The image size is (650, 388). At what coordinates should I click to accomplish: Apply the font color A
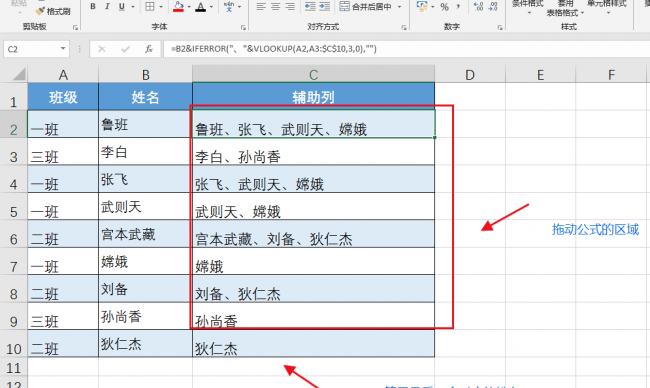pos(201,7)
